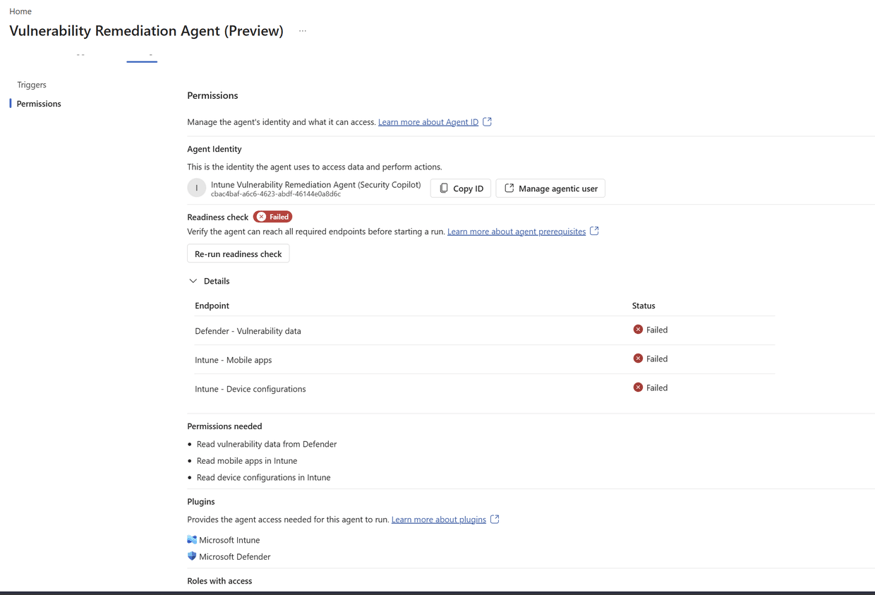Viewport: 875px width, 595px height.
Task: Click the open icon in Manage agentic user button
Action: pos(509,188)
